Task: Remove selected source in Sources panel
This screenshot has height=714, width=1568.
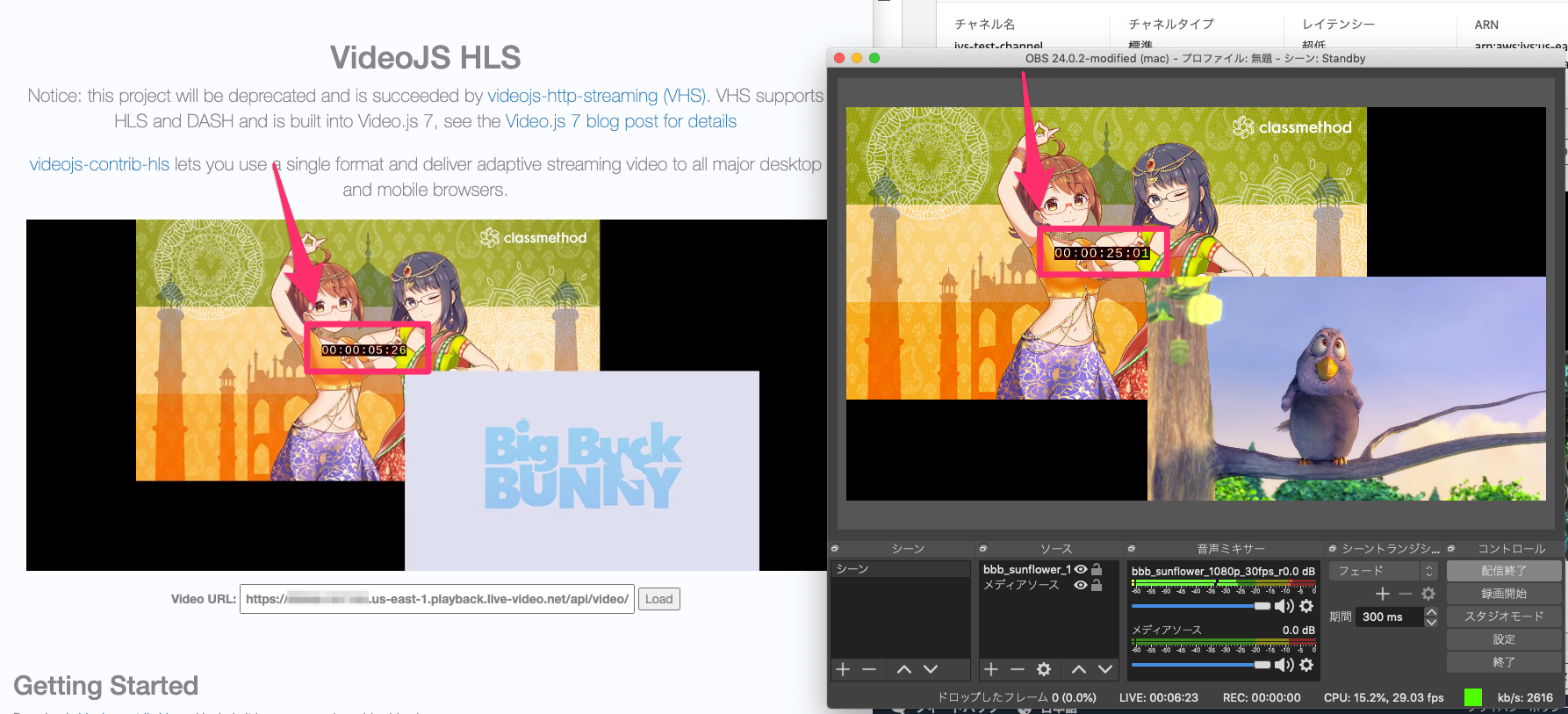Action: click(x=1018, y=669)
